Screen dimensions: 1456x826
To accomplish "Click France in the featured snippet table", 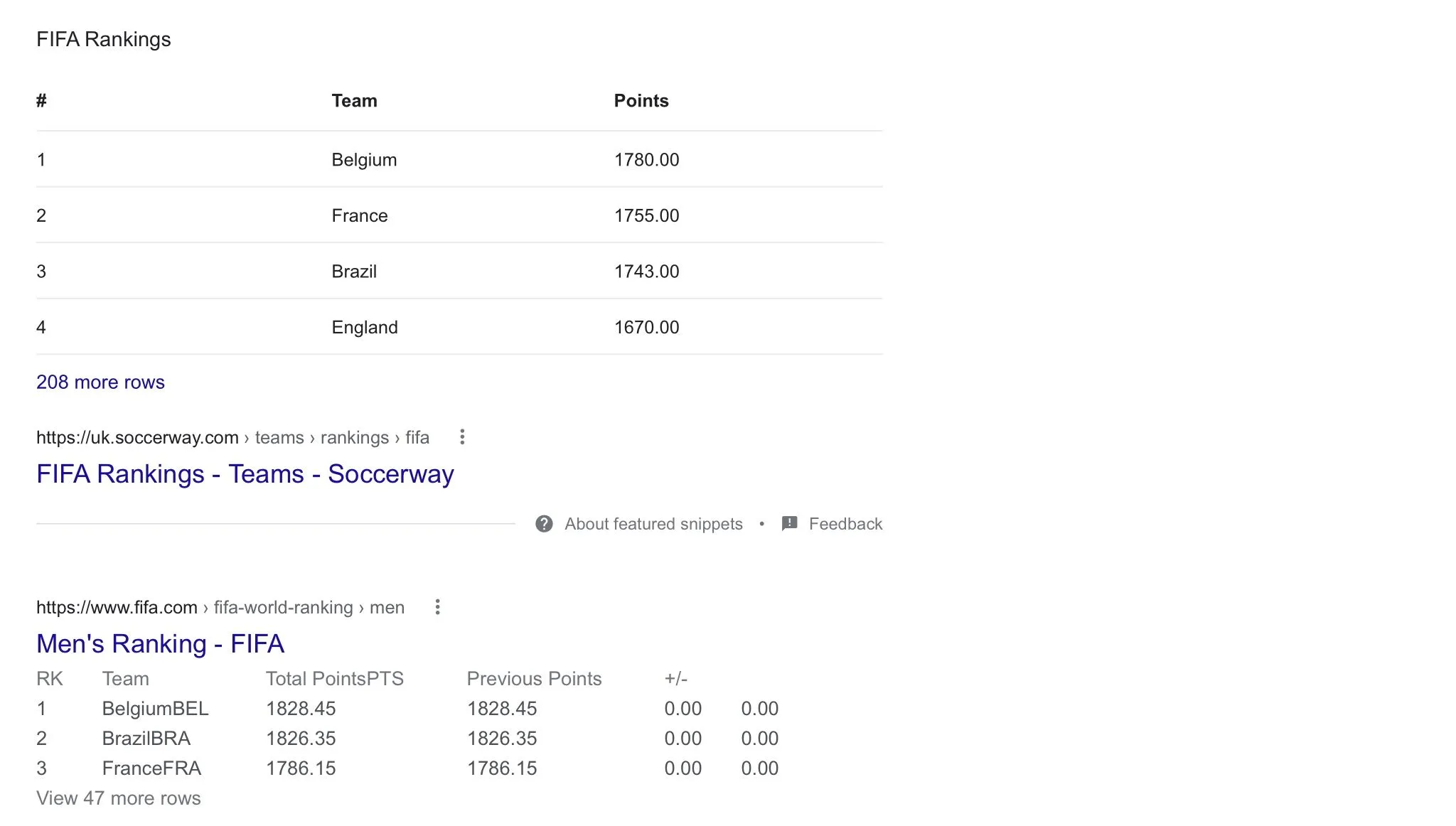I will point(360,216).
